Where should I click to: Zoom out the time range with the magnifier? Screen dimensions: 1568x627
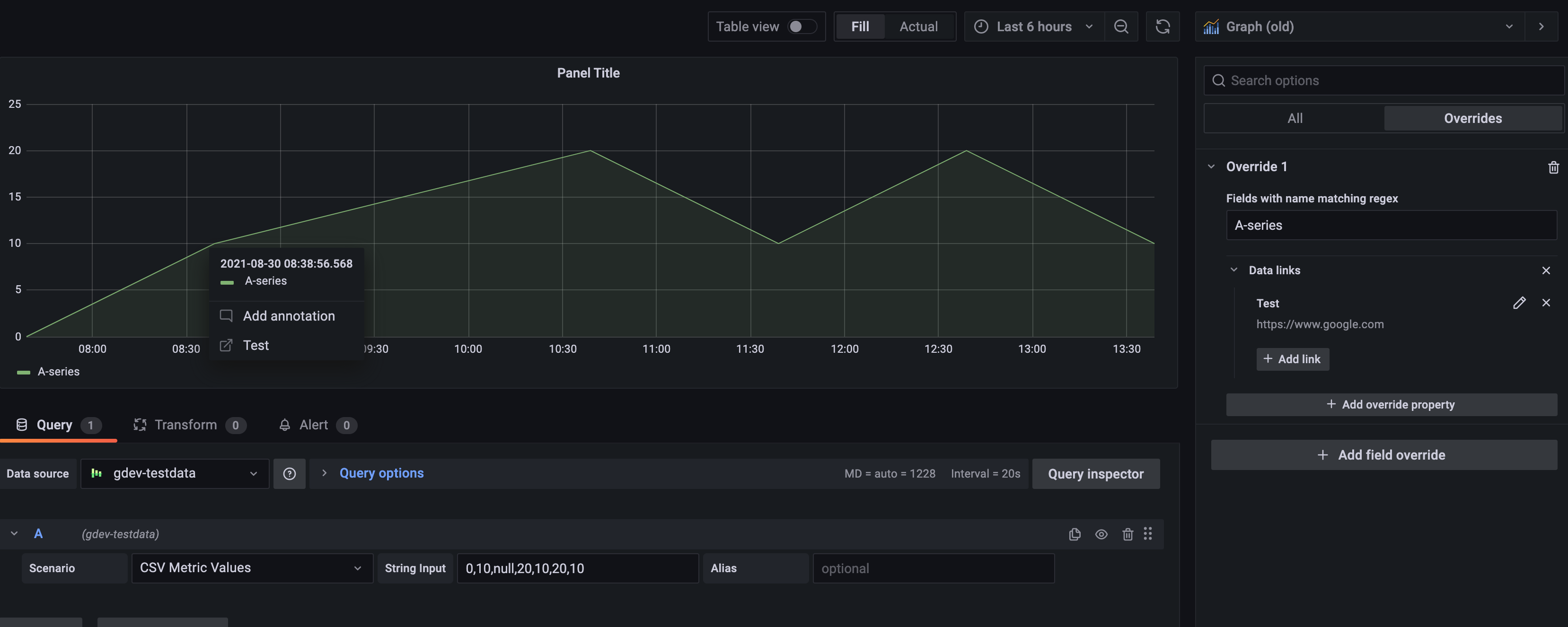pos(1122,26)
